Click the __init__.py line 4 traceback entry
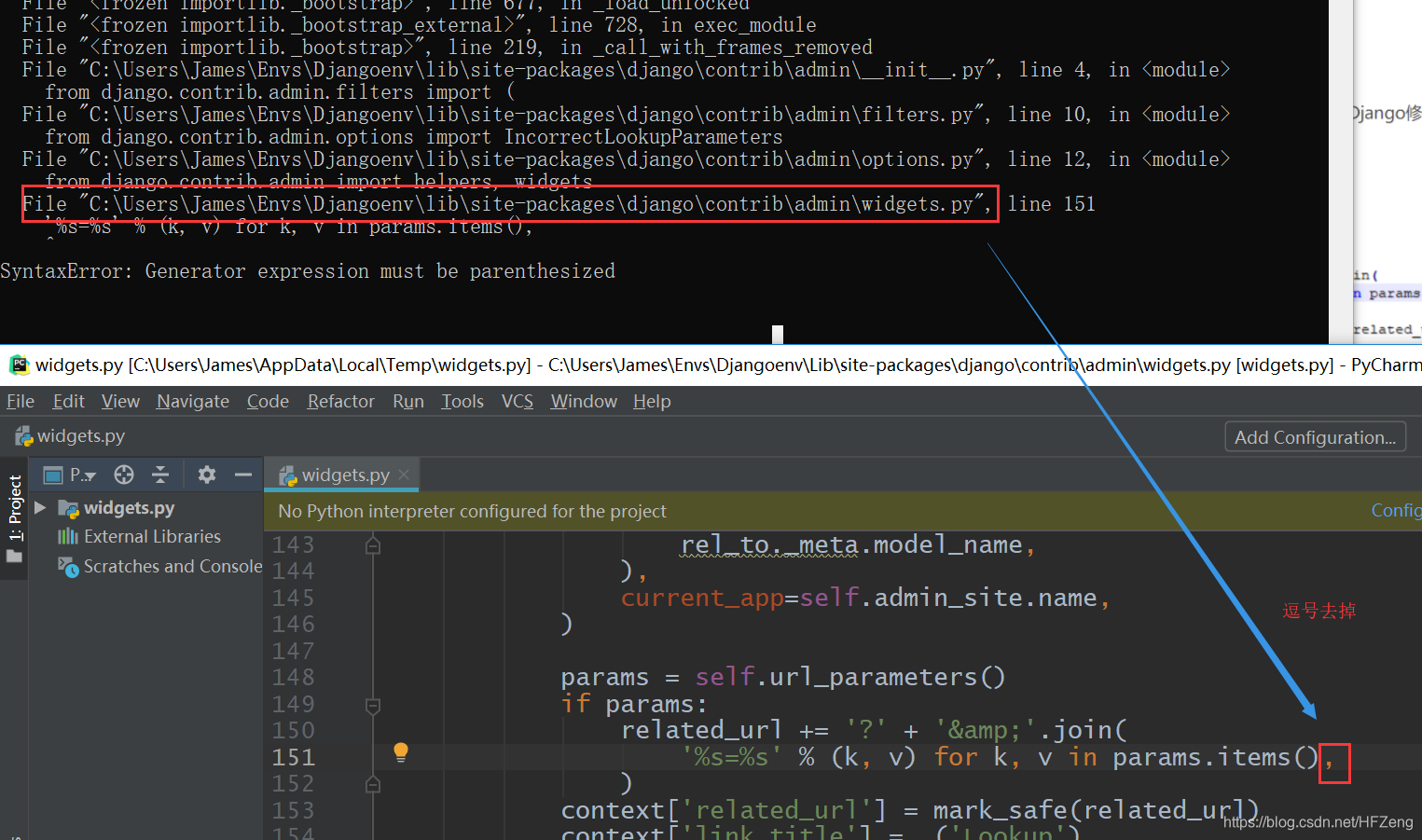Image resolution: width=1422 pixels, height=840 pixels. 627,70
